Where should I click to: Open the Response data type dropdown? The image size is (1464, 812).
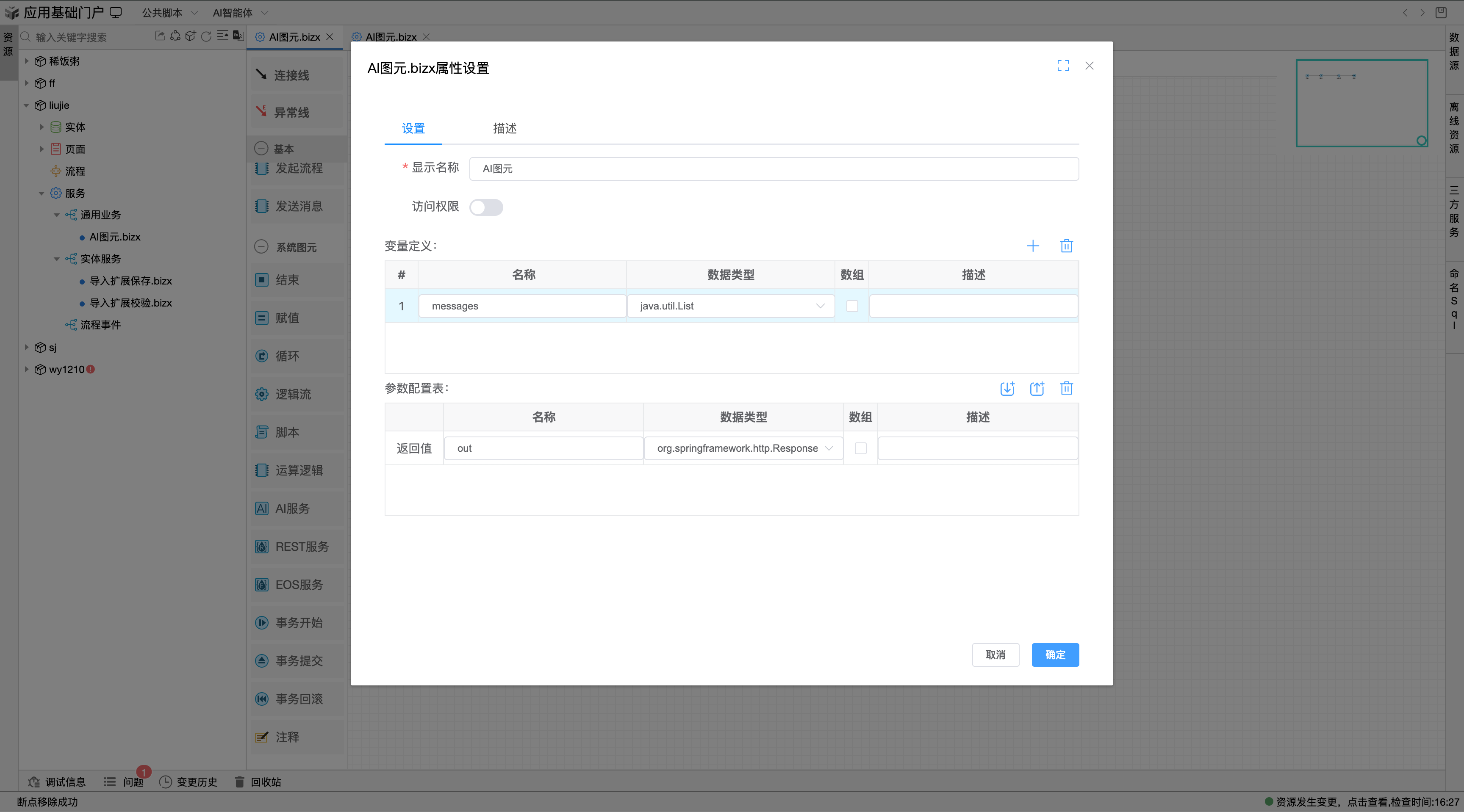(x=828, y=448)
